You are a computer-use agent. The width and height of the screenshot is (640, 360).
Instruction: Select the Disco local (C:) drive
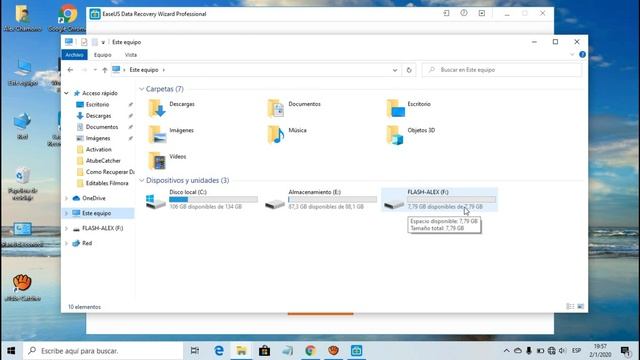[x=201, y=199]
